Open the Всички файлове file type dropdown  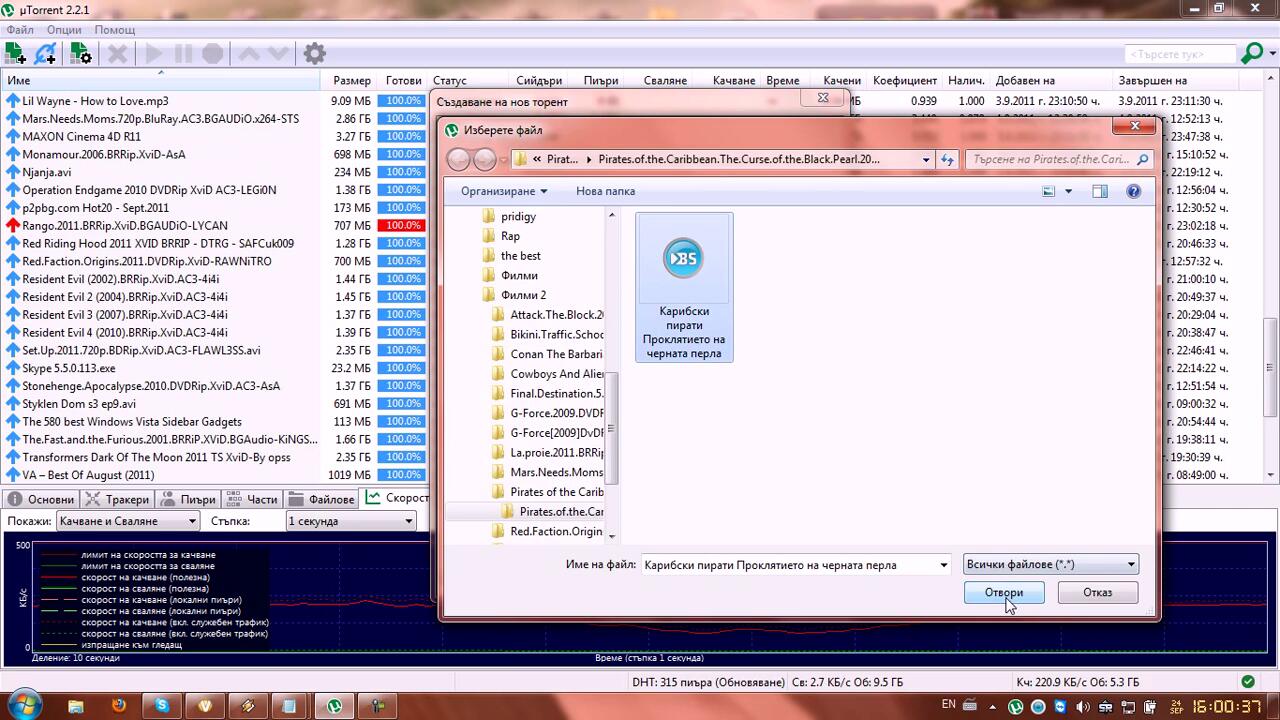click(1051, 565)
